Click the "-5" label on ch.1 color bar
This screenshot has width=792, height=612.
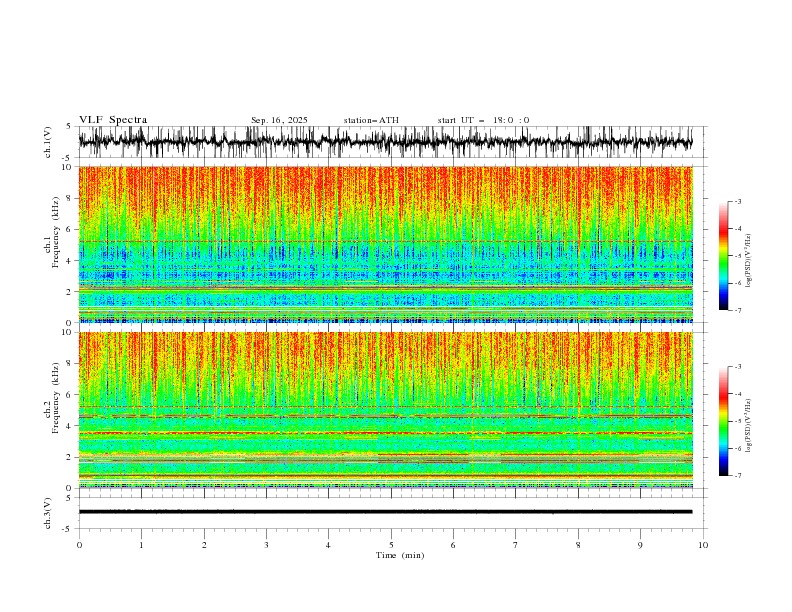pos(737,256)
